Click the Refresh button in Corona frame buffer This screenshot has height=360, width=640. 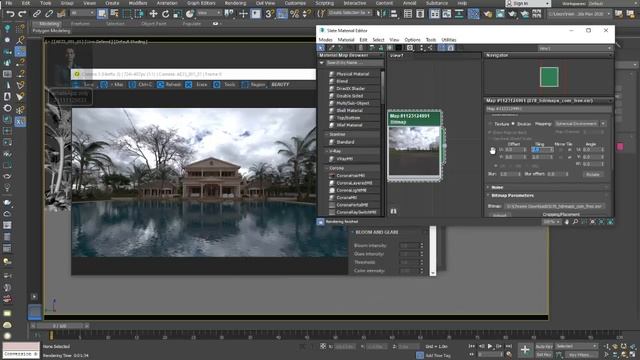(x=169, y=84)
